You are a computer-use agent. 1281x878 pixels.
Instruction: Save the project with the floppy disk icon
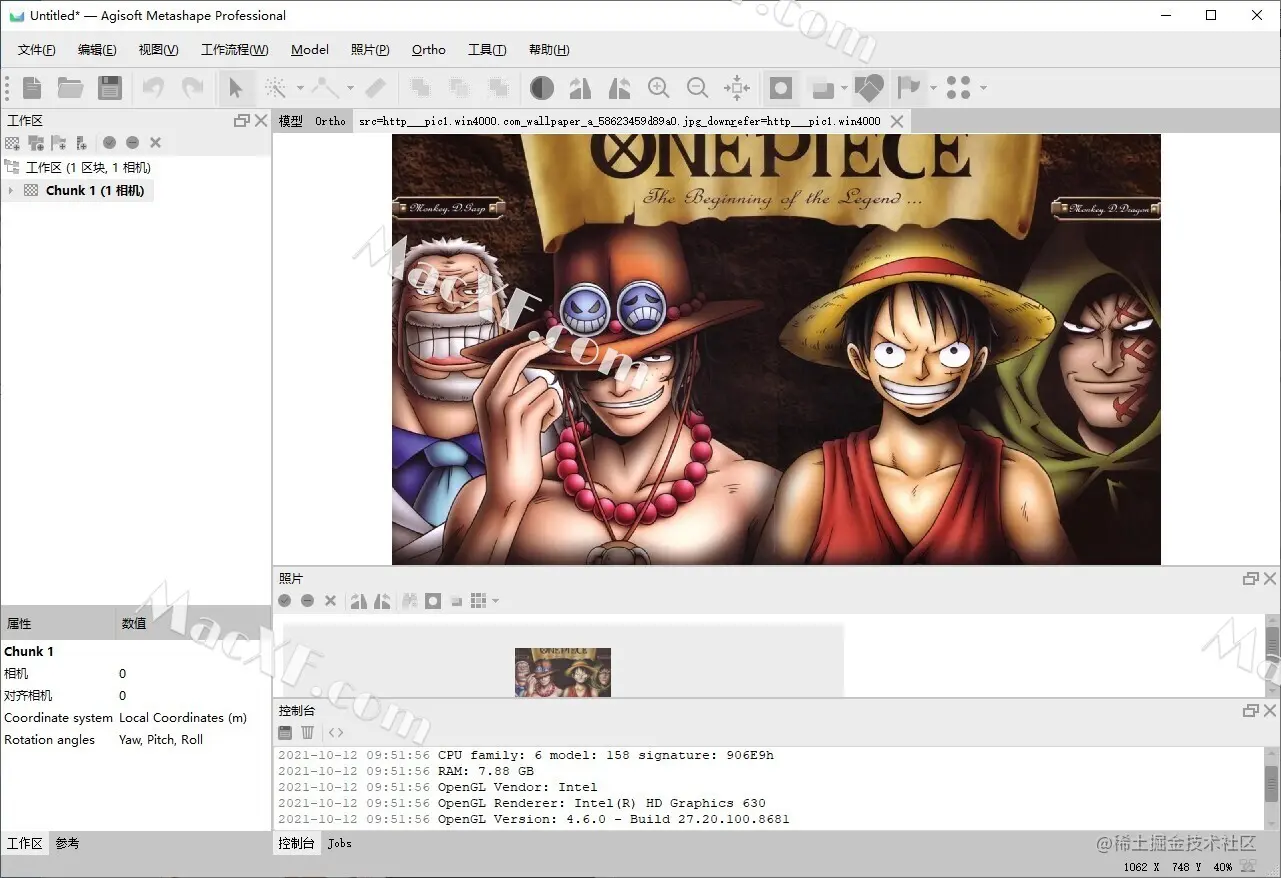(110, 88)
